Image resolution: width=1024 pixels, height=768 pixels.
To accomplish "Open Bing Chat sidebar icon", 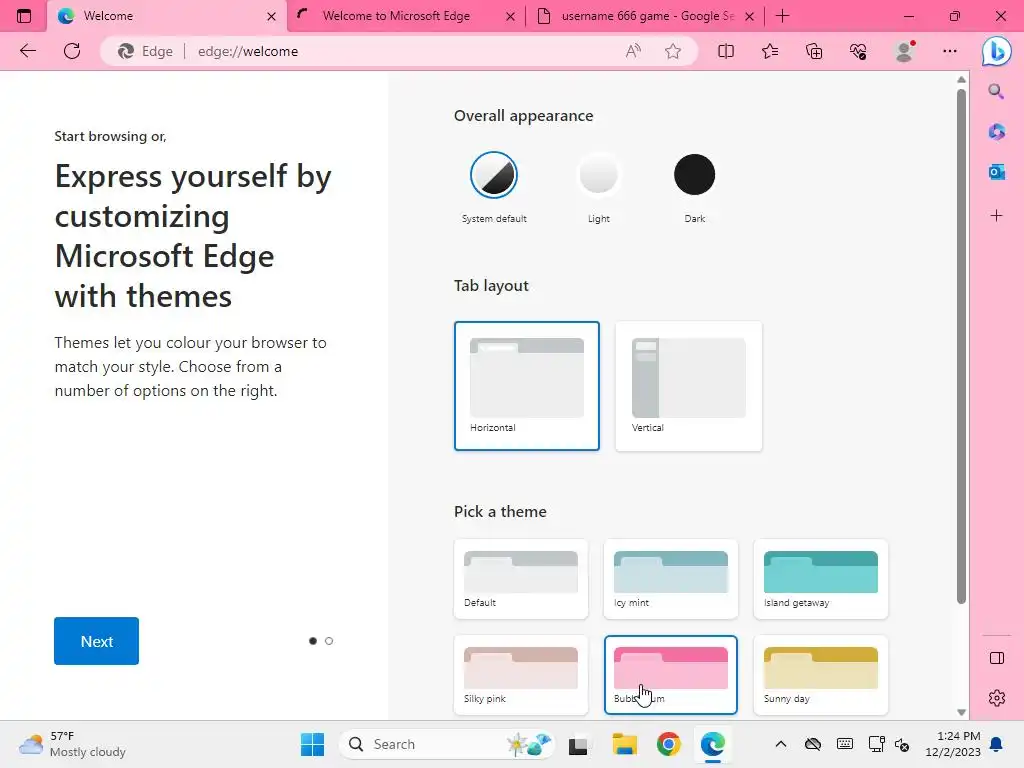I will click(x=997, y=51).
